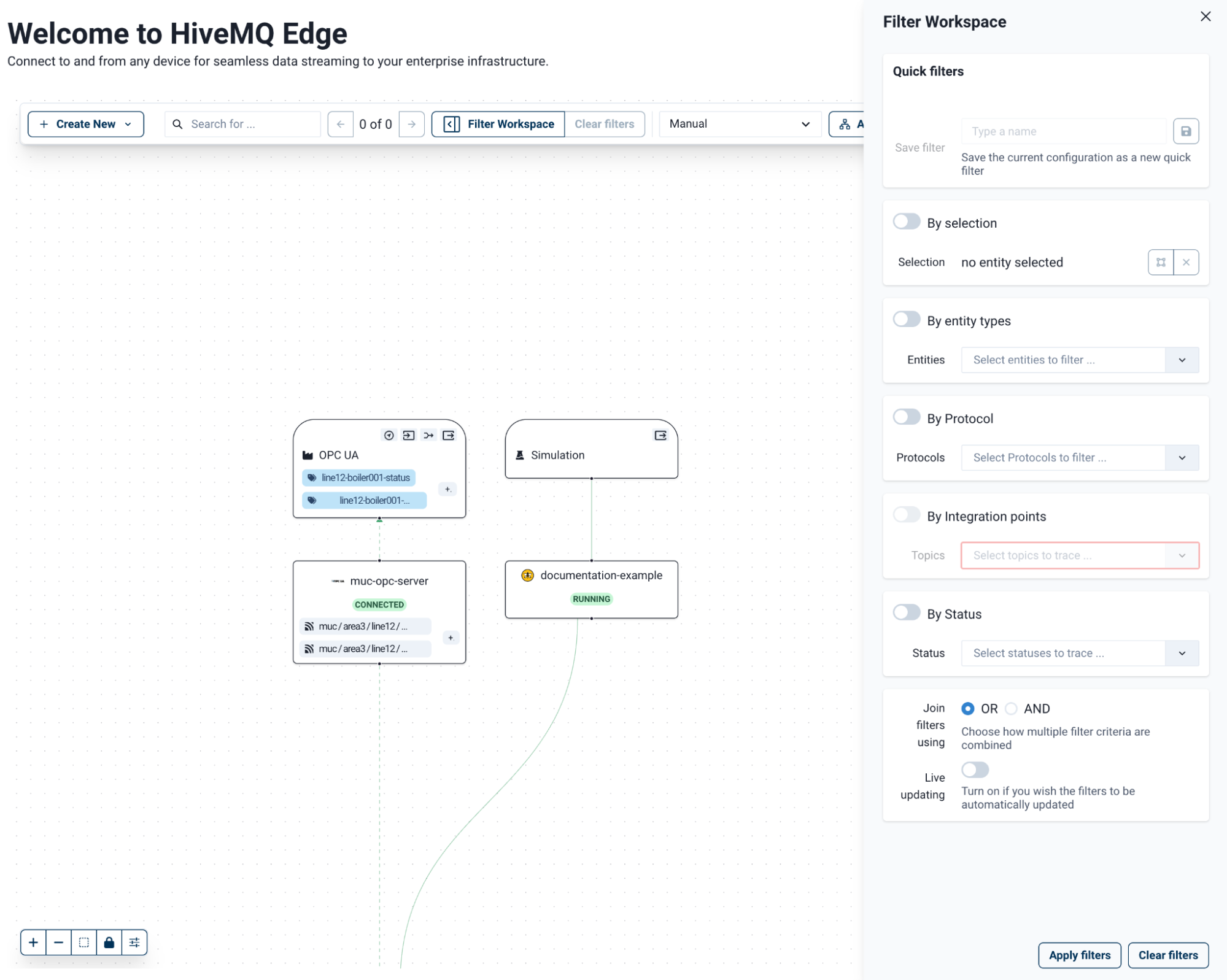
Task: Click the use current selection icon
Action: point(1160,262)
